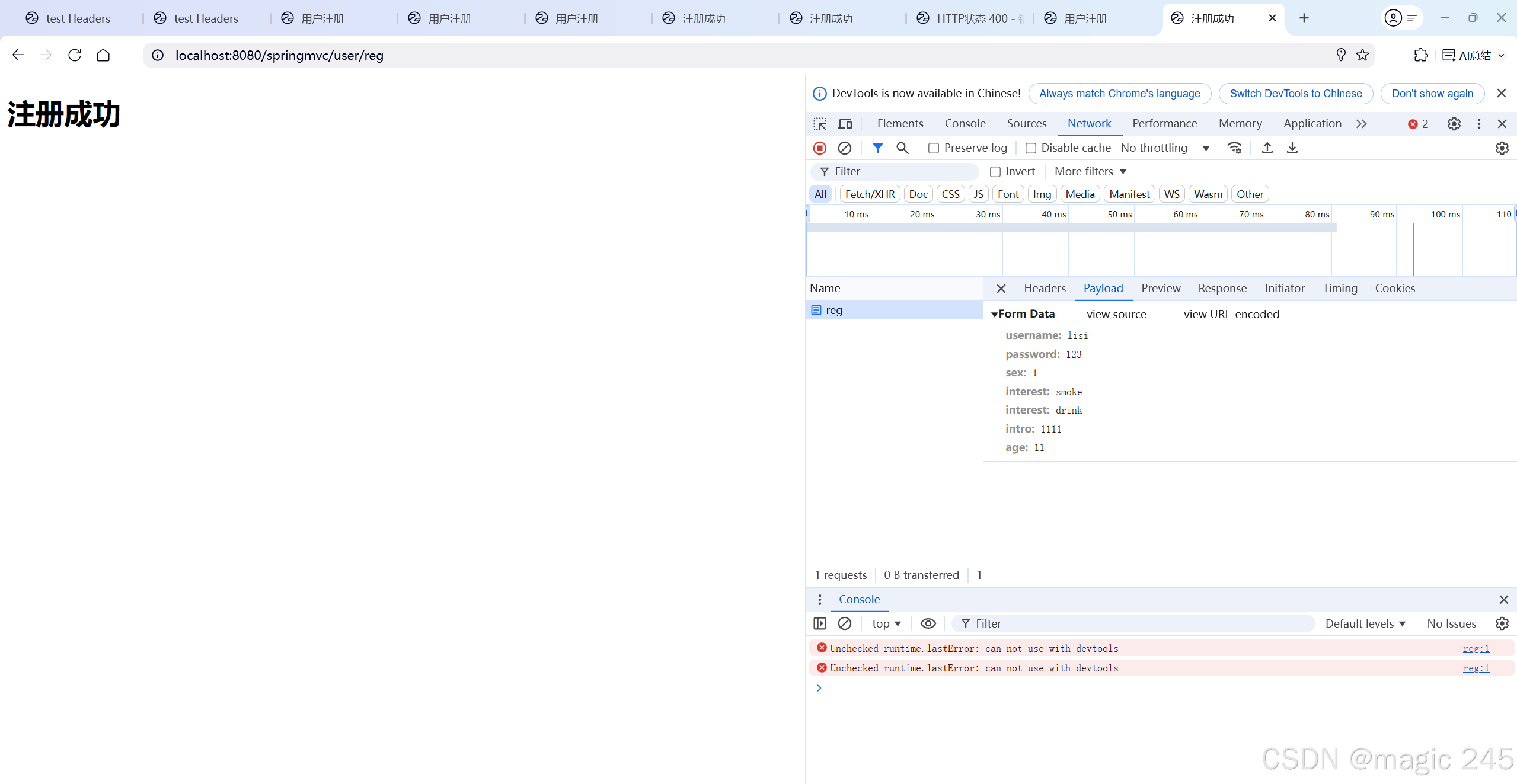
Task: Expand the More filters menu
Action: coord(1090,172)
